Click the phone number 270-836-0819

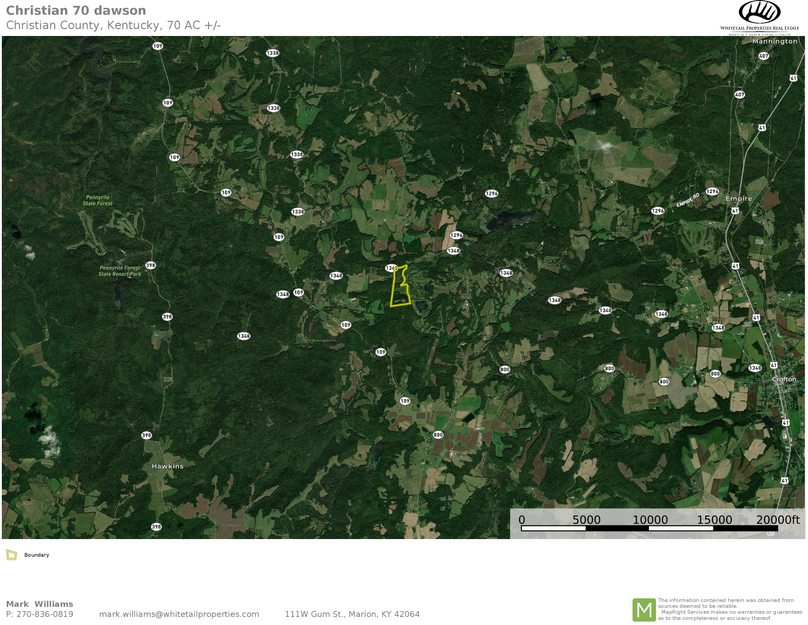point(45,614)
